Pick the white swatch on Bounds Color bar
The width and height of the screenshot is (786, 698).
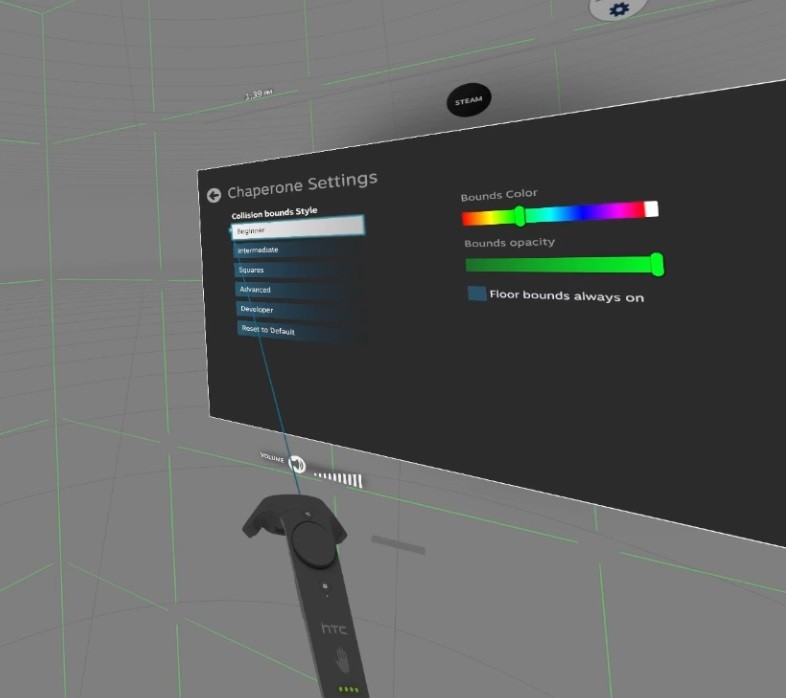click(x=651, y=209)
